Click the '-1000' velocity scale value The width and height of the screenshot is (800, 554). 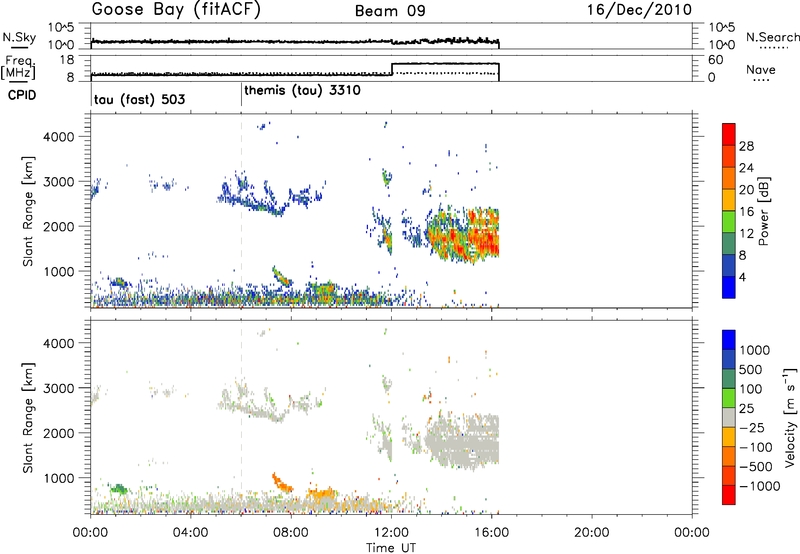click(x=760, y=486)
